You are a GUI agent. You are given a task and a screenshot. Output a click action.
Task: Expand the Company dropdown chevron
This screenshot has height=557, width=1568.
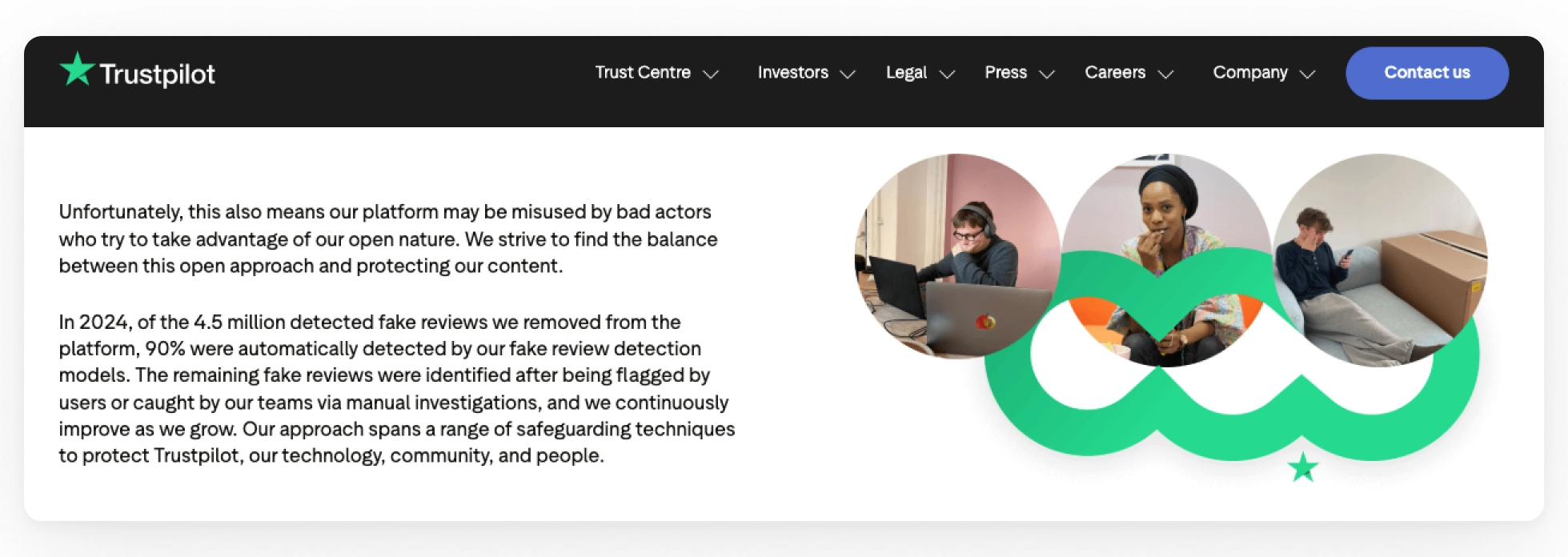(x=1308, y=74)
